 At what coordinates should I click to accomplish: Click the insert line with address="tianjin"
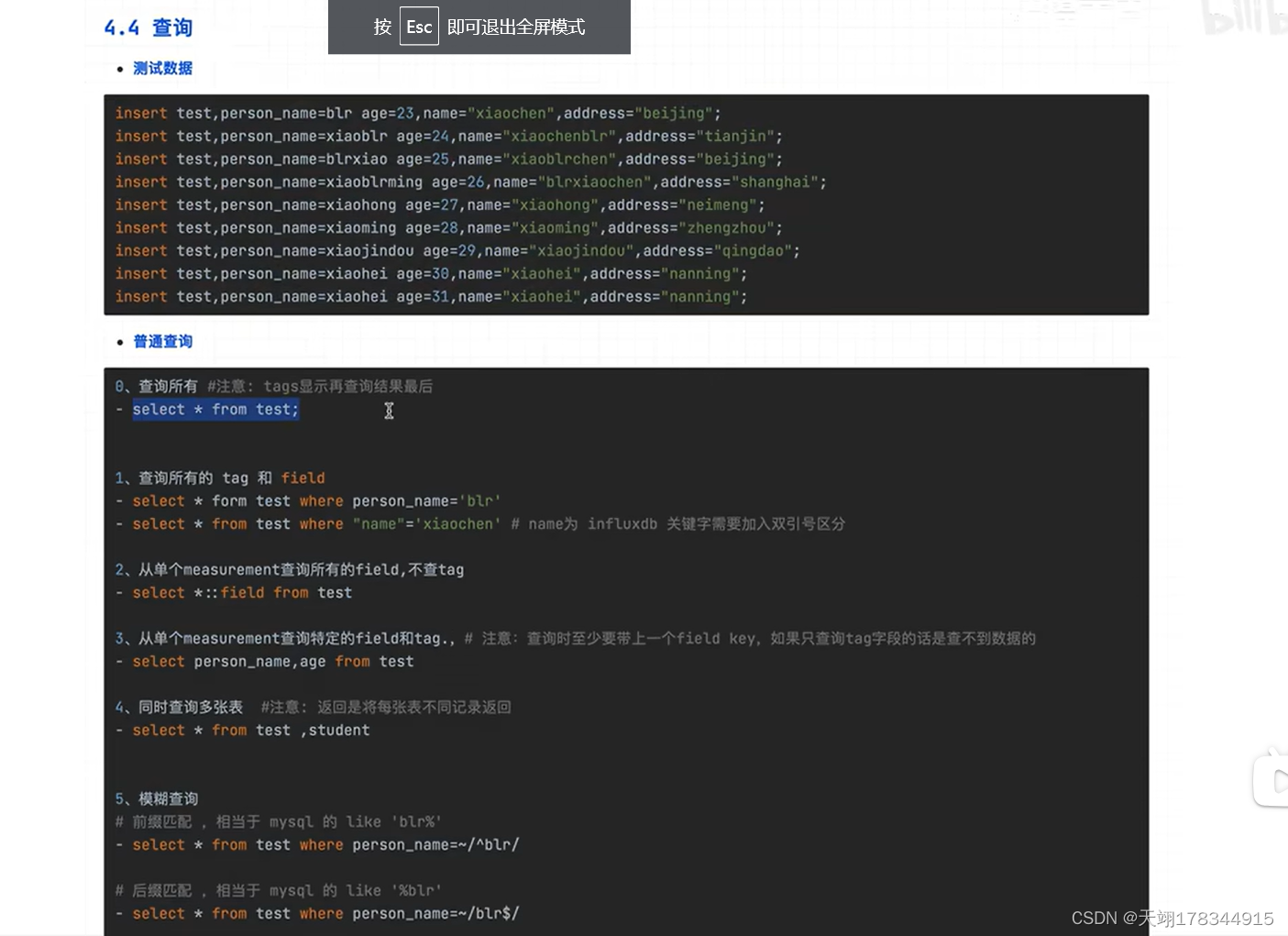point(449,137)
